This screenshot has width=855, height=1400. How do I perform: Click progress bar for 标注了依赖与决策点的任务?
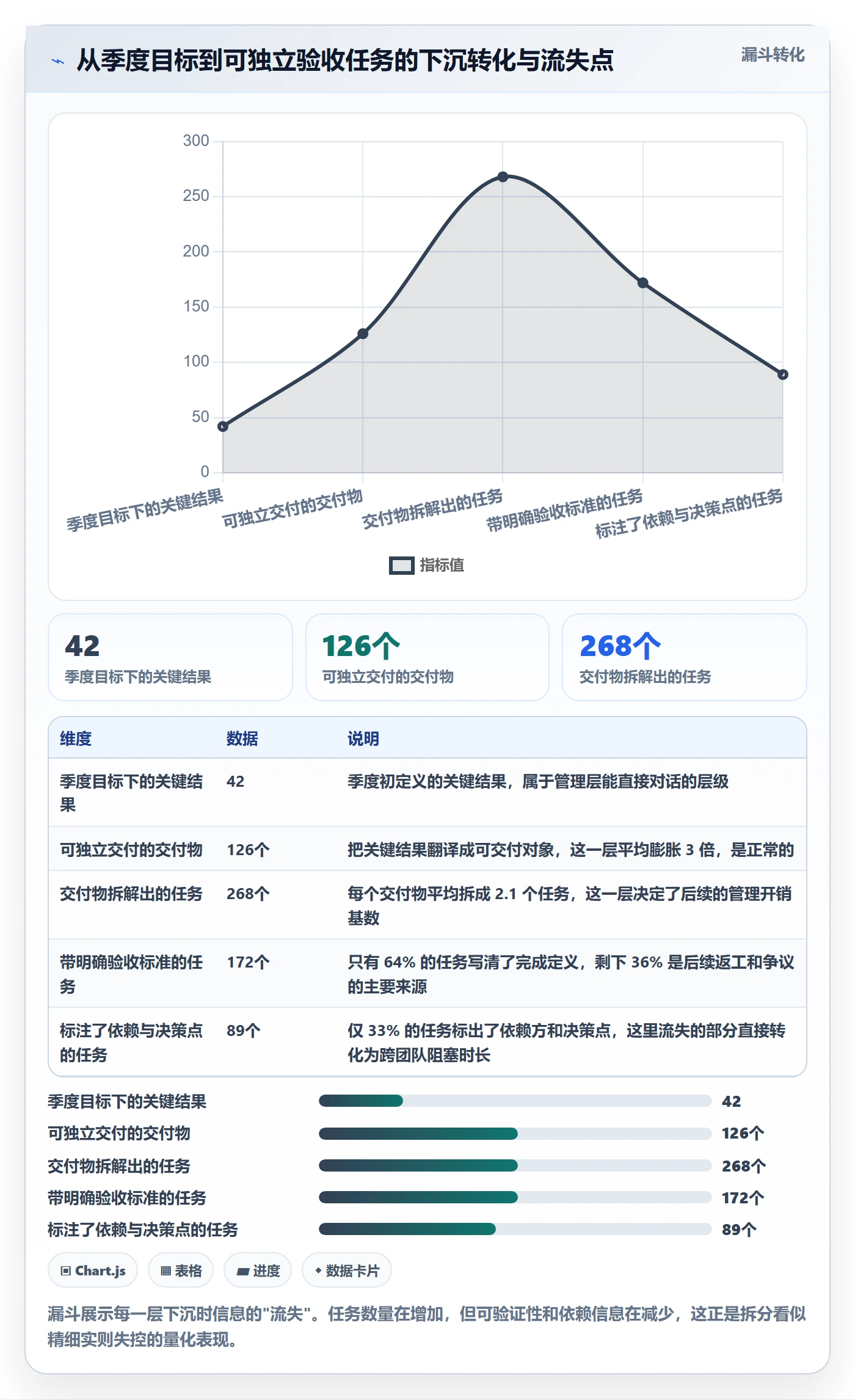[x=515, y=1229]
